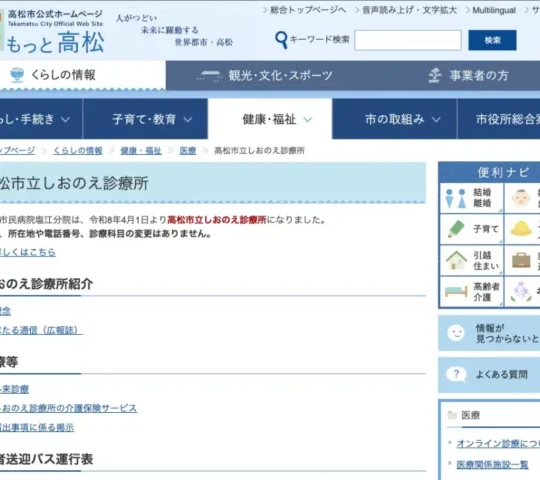
Task: Open the 理念 link under 診療所紹介
Action: (x=5, y=311)
